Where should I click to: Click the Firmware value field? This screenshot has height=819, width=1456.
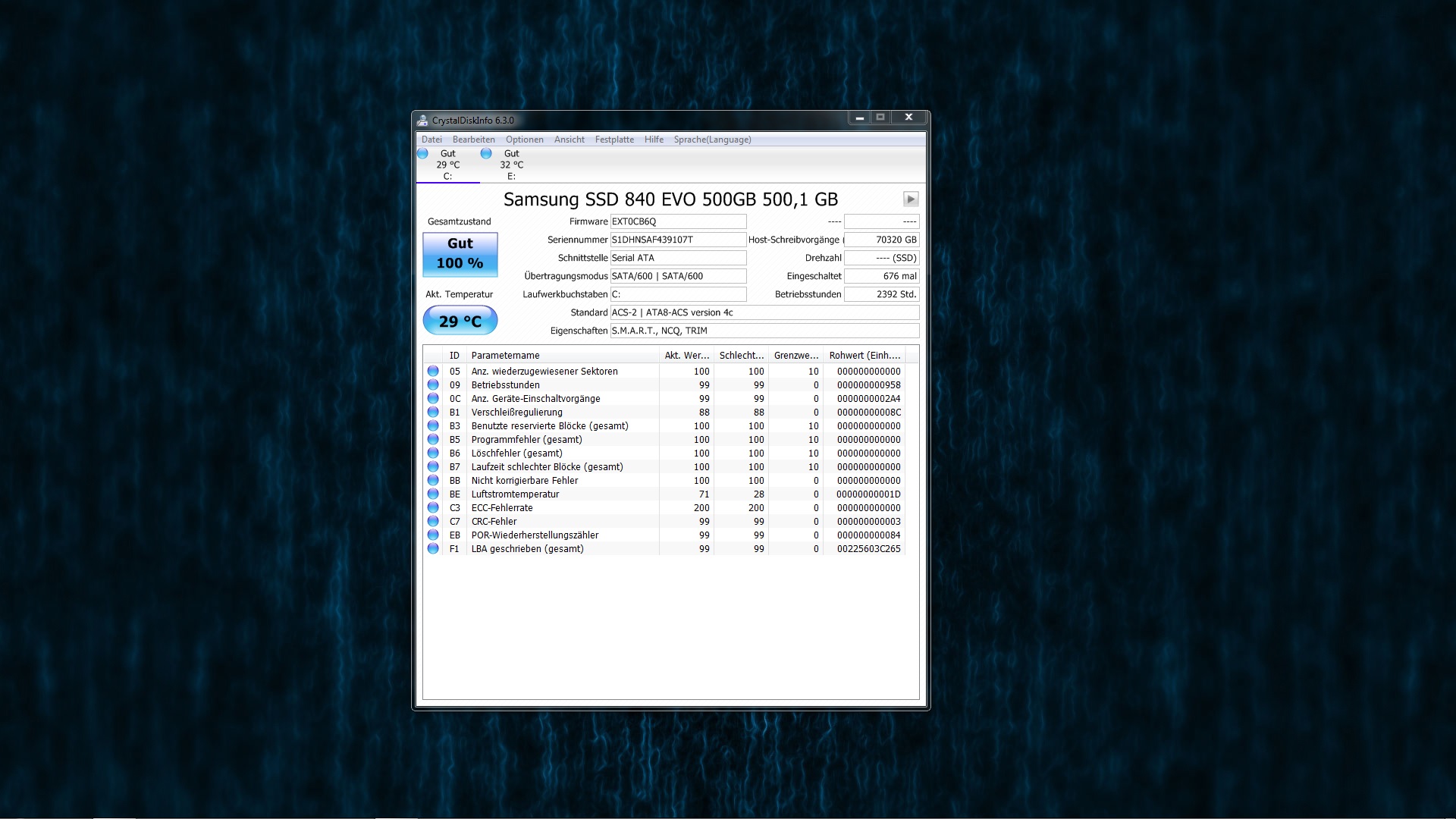pos(678,221)
